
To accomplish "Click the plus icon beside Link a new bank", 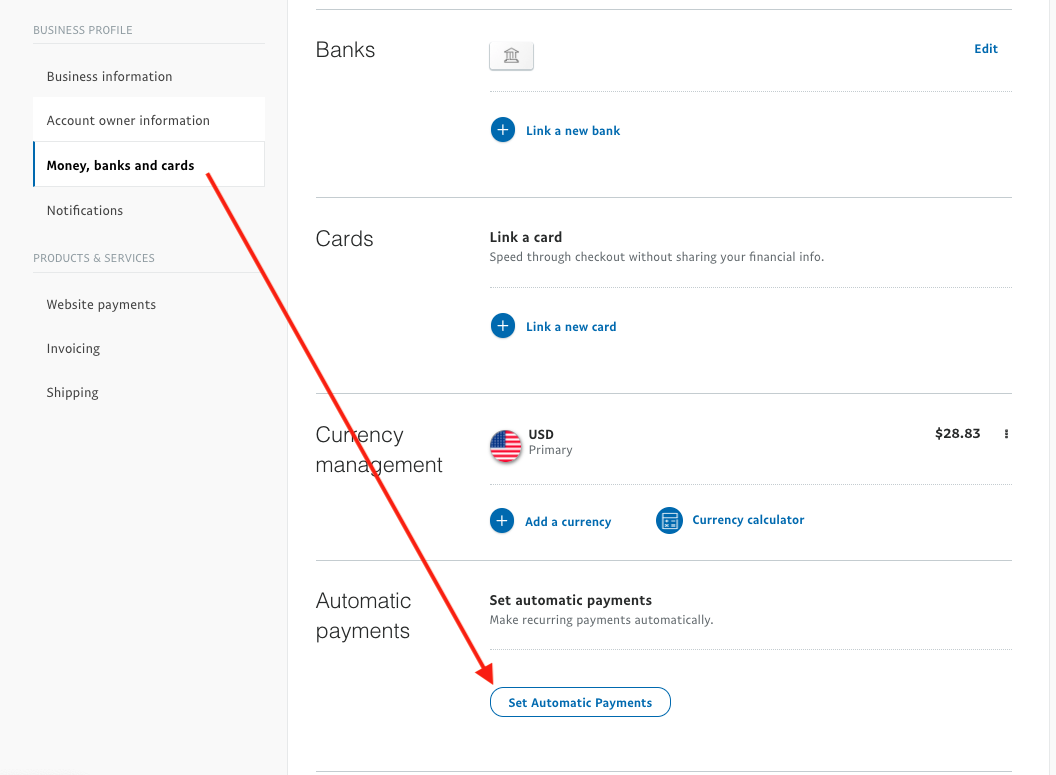I will (x=502, y=130).
